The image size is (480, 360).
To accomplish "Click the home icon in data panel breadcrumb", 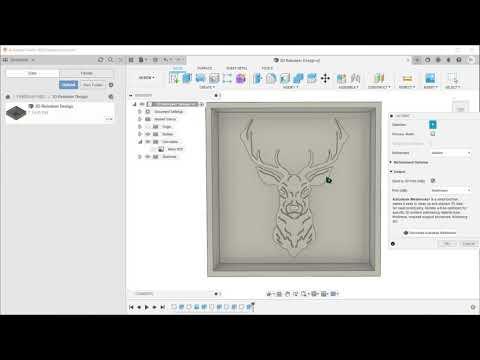I will [x=8, y=97].
